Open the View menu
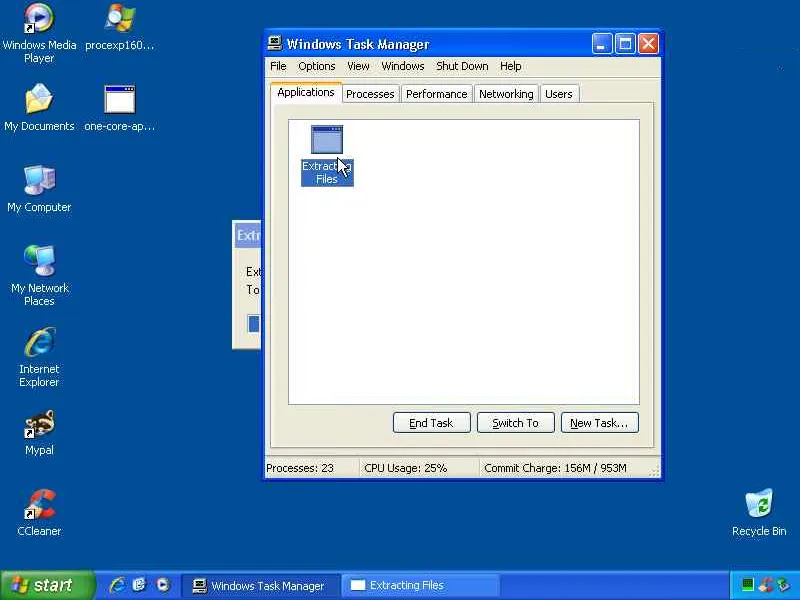The image size is (800, 600). [358, 66]
